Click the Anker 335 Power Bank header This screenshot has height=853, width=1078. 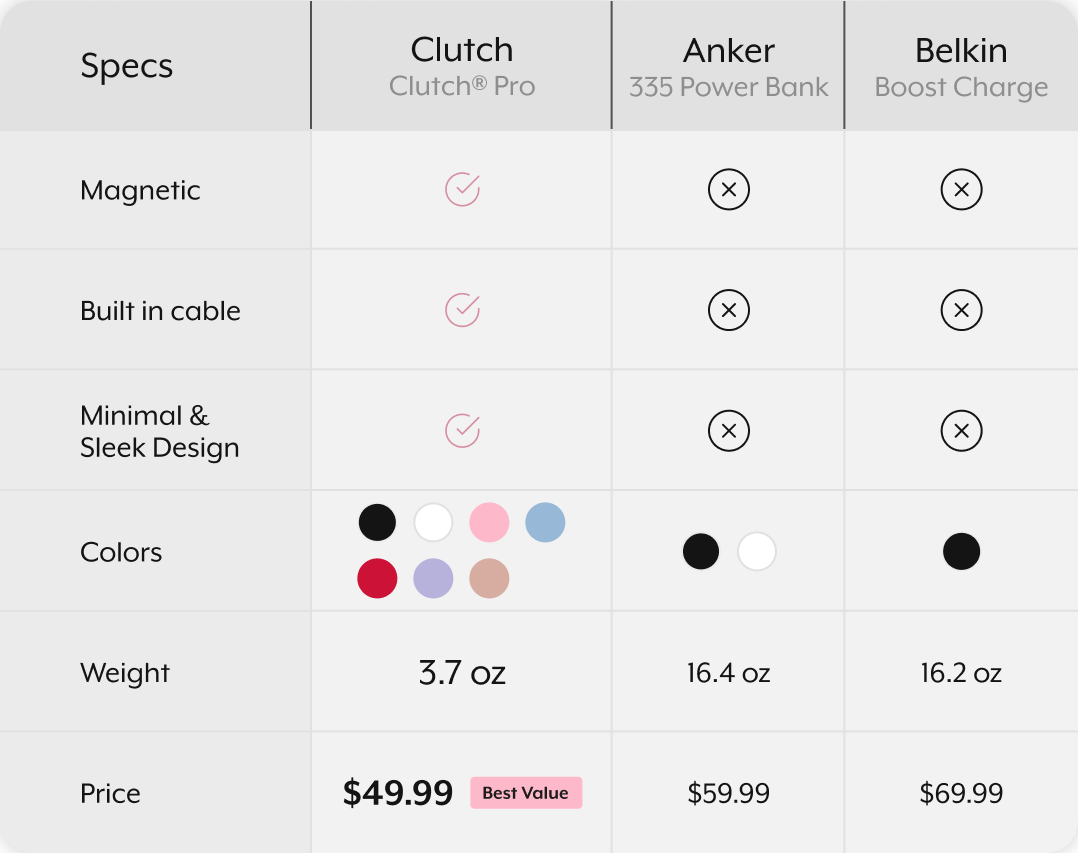click(729, 67)
